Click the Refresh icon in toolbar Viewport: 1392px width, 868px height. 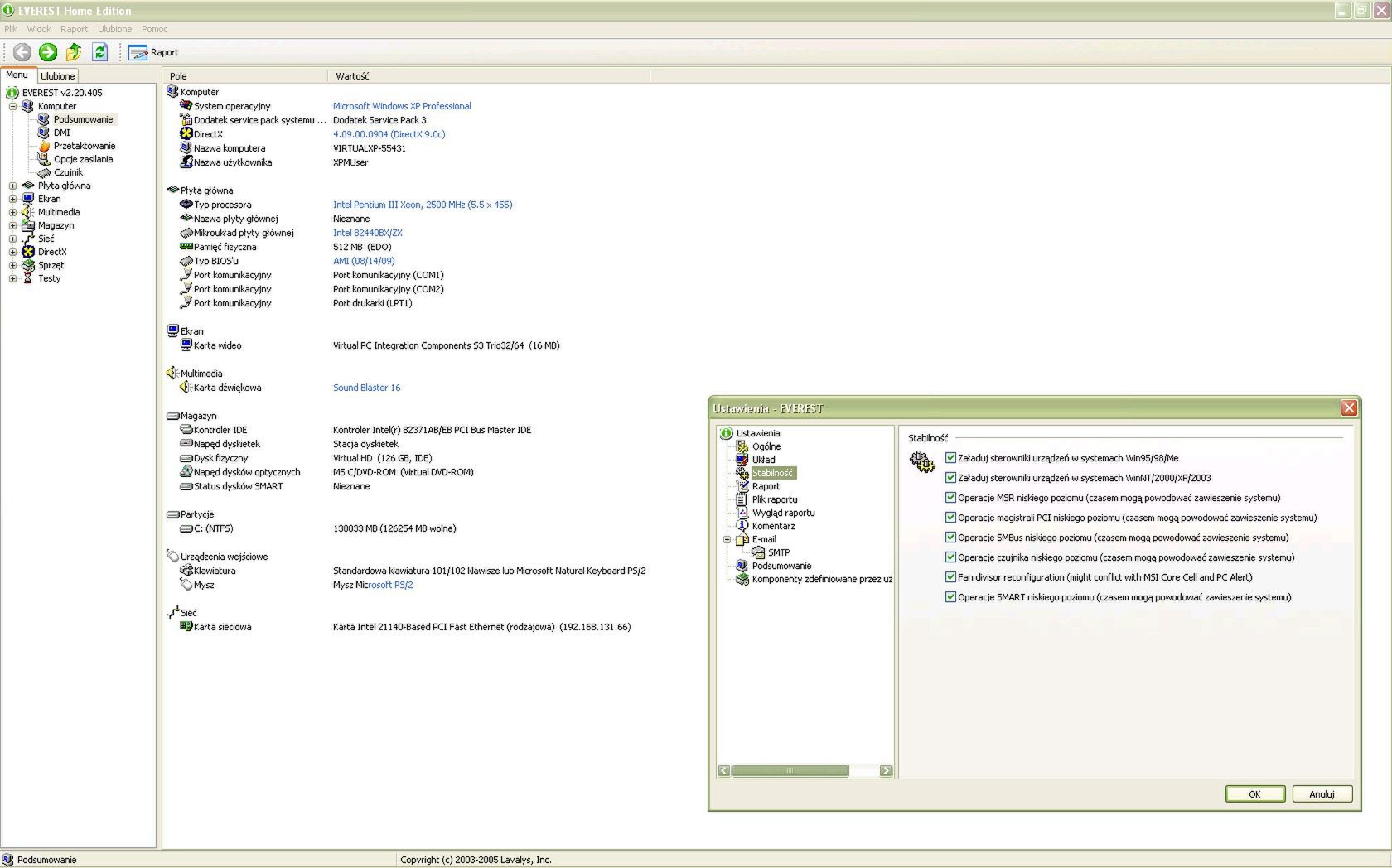coord(99,52)
